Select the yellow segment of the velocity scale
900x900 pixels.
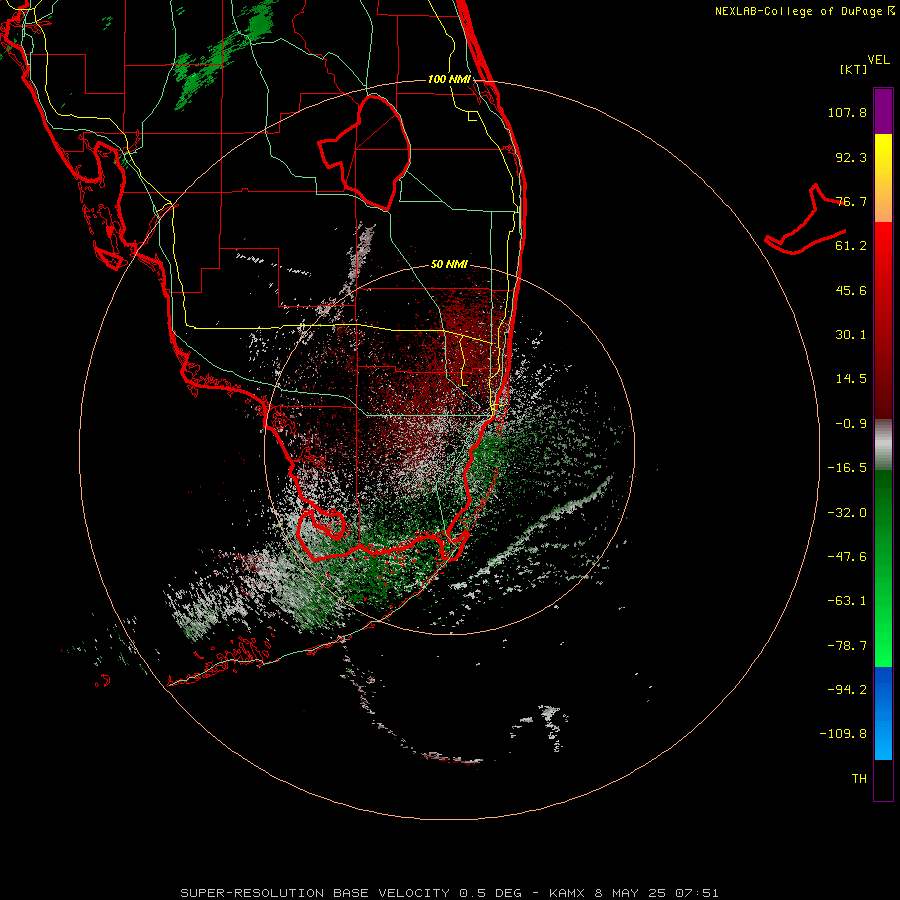coord(883,178)
